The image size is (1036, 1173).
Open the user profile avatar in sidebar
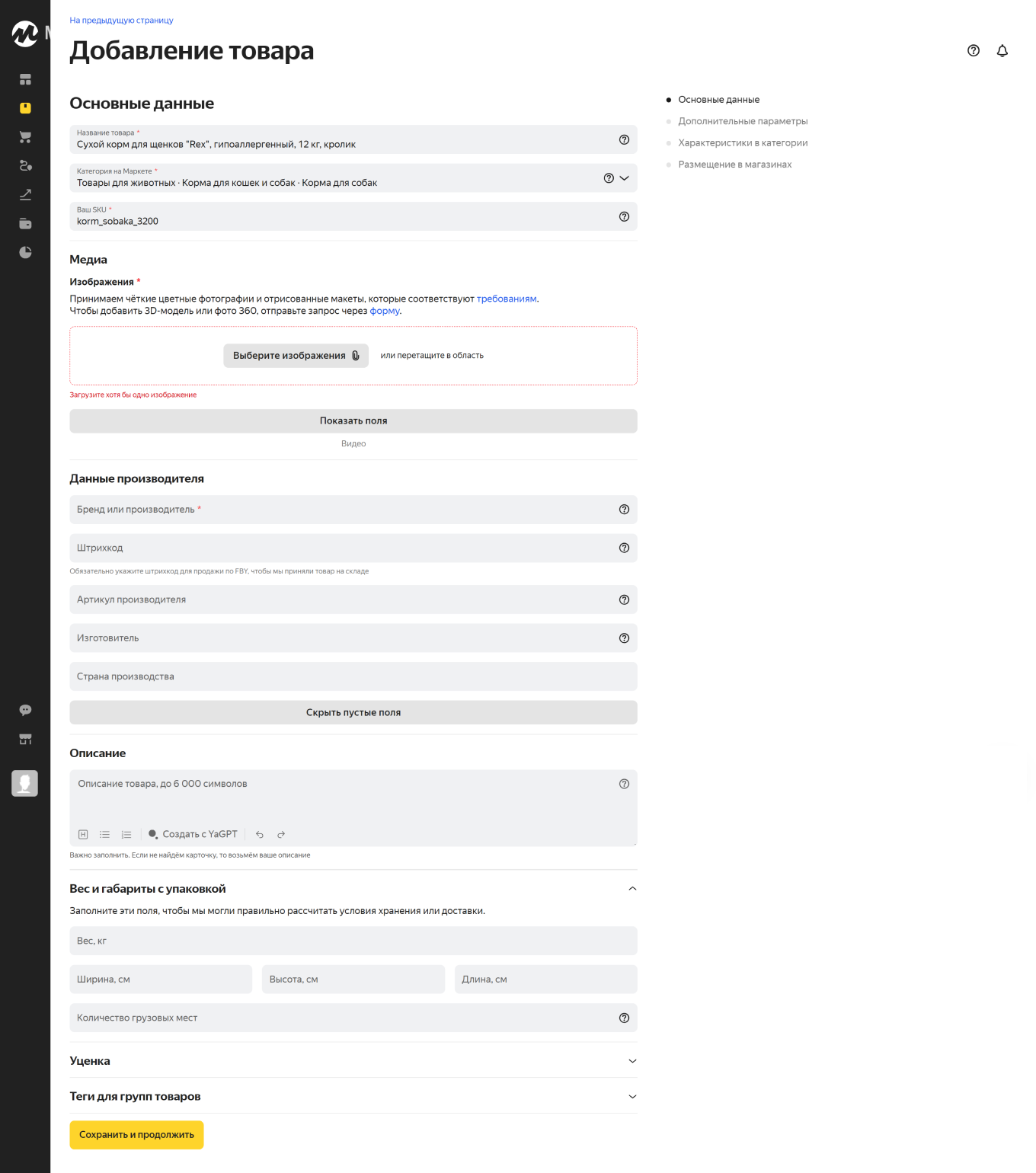25,783
